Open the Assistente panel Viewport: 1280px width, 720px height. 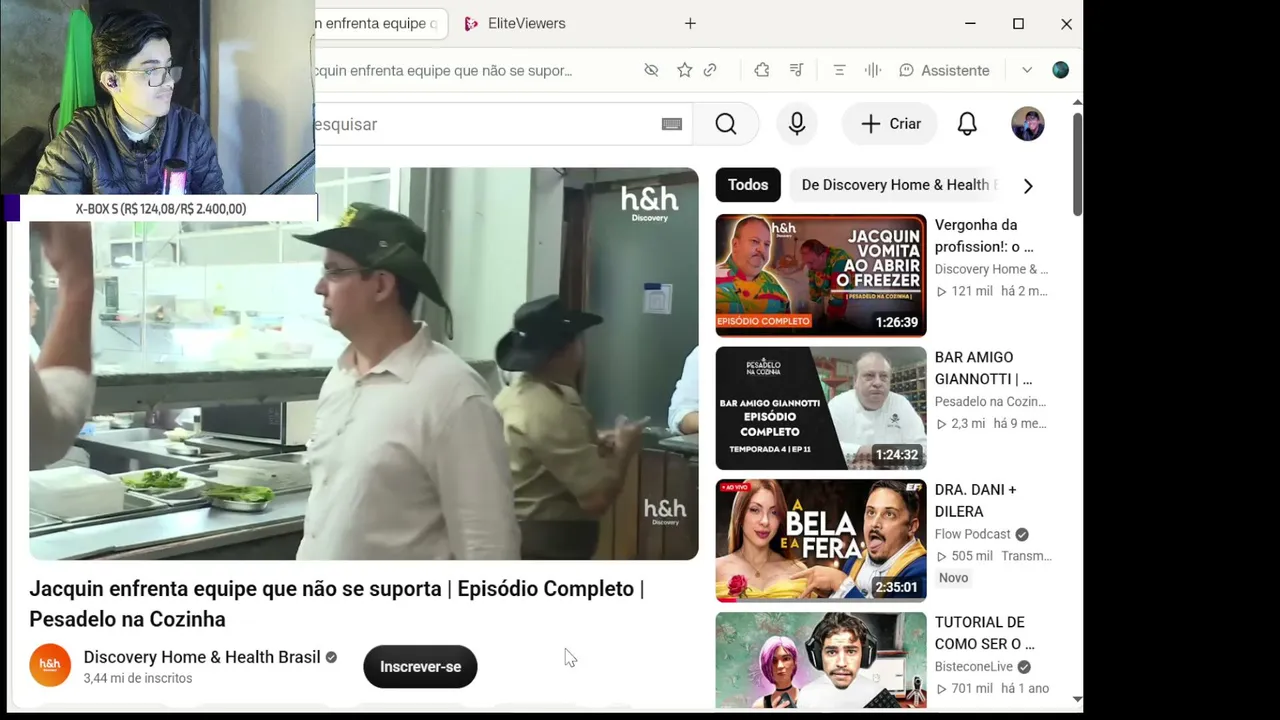click(944, 70)
